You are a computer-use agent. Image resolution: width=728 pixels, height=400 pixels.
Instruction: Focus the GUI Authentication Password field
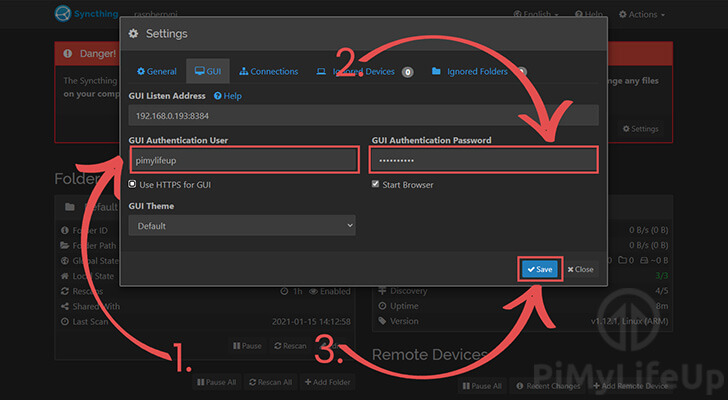point(484,160)
